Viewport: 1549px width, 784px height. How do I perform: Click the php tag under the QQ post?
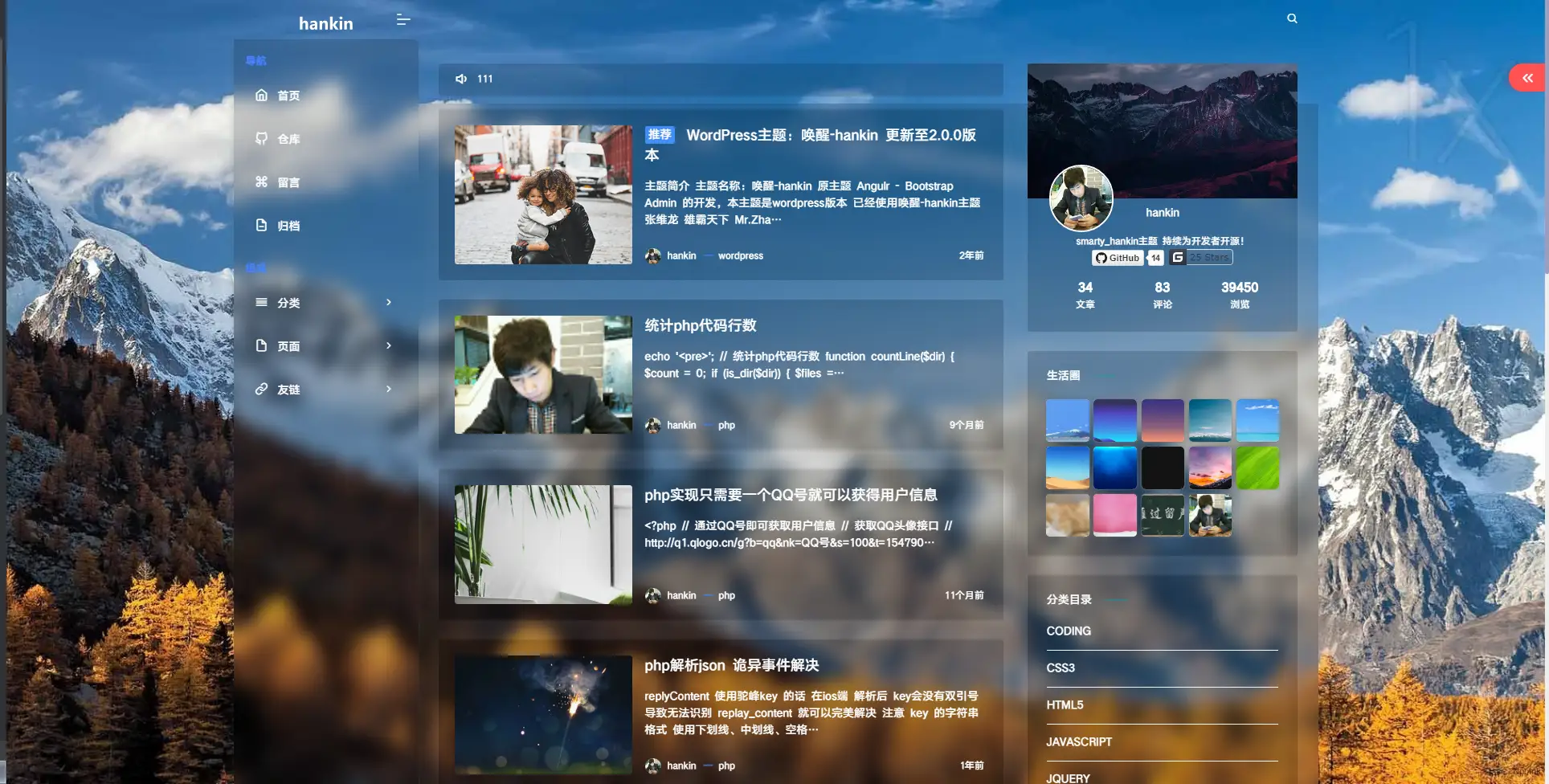click(726, 595)
